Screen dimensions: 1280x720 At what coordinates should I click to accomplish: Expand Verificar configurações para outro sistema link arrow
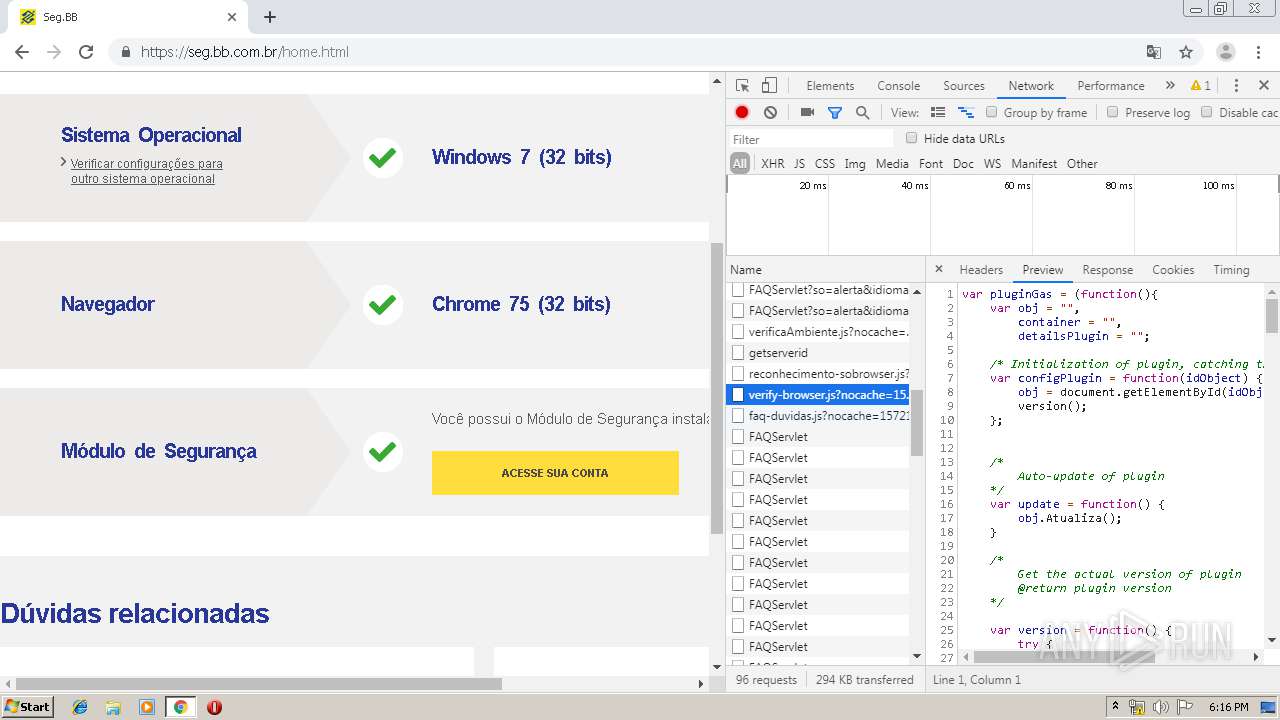click(x=64, y=162)
